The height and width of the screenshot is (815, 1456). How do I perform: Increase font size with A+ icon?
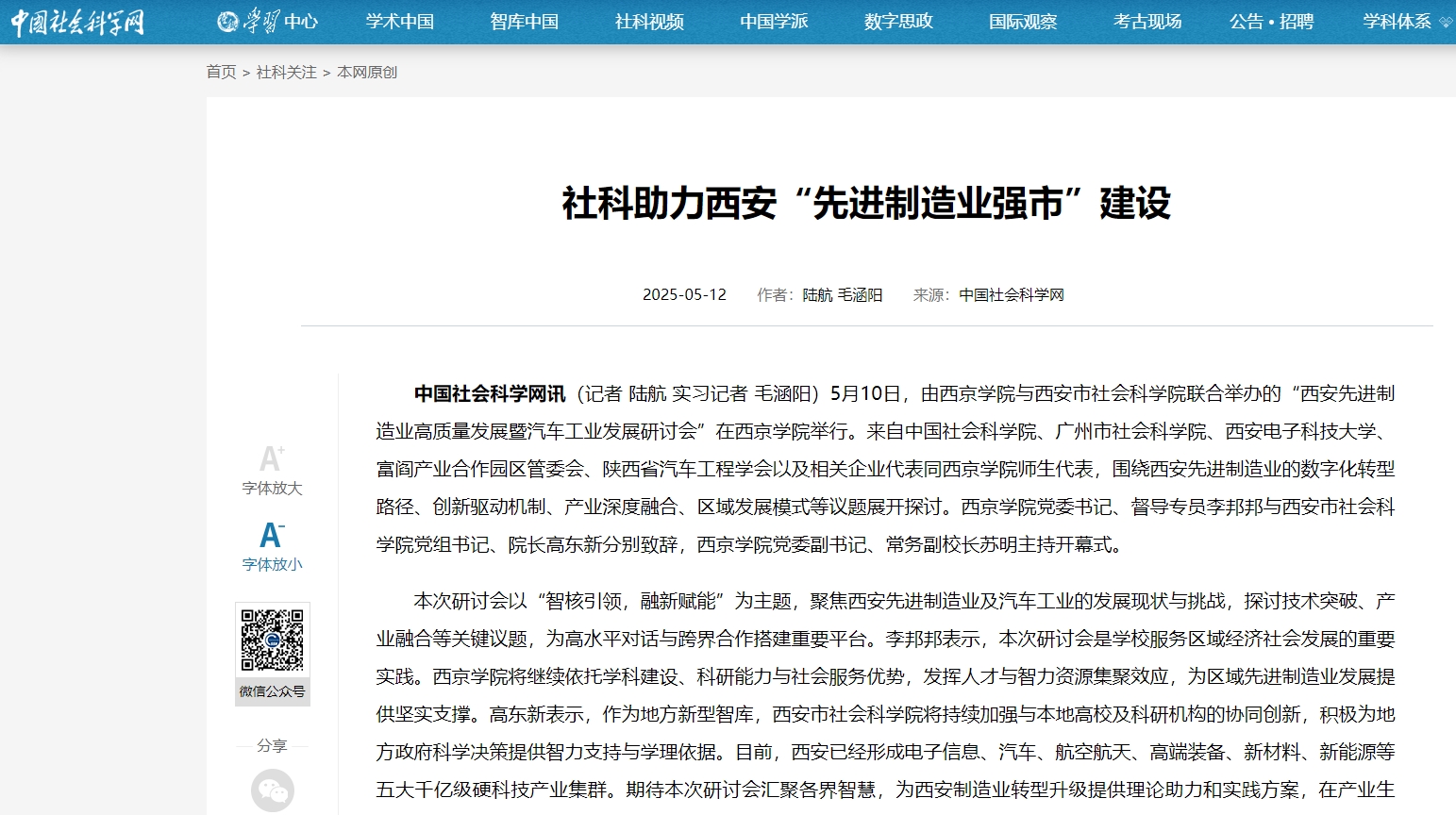click(272, 458)
